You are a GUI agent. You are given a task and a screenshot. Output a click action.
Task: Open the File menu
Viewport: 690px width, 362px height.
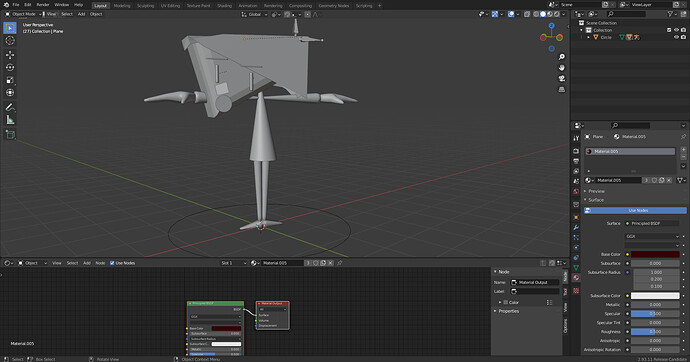[16, 5]
